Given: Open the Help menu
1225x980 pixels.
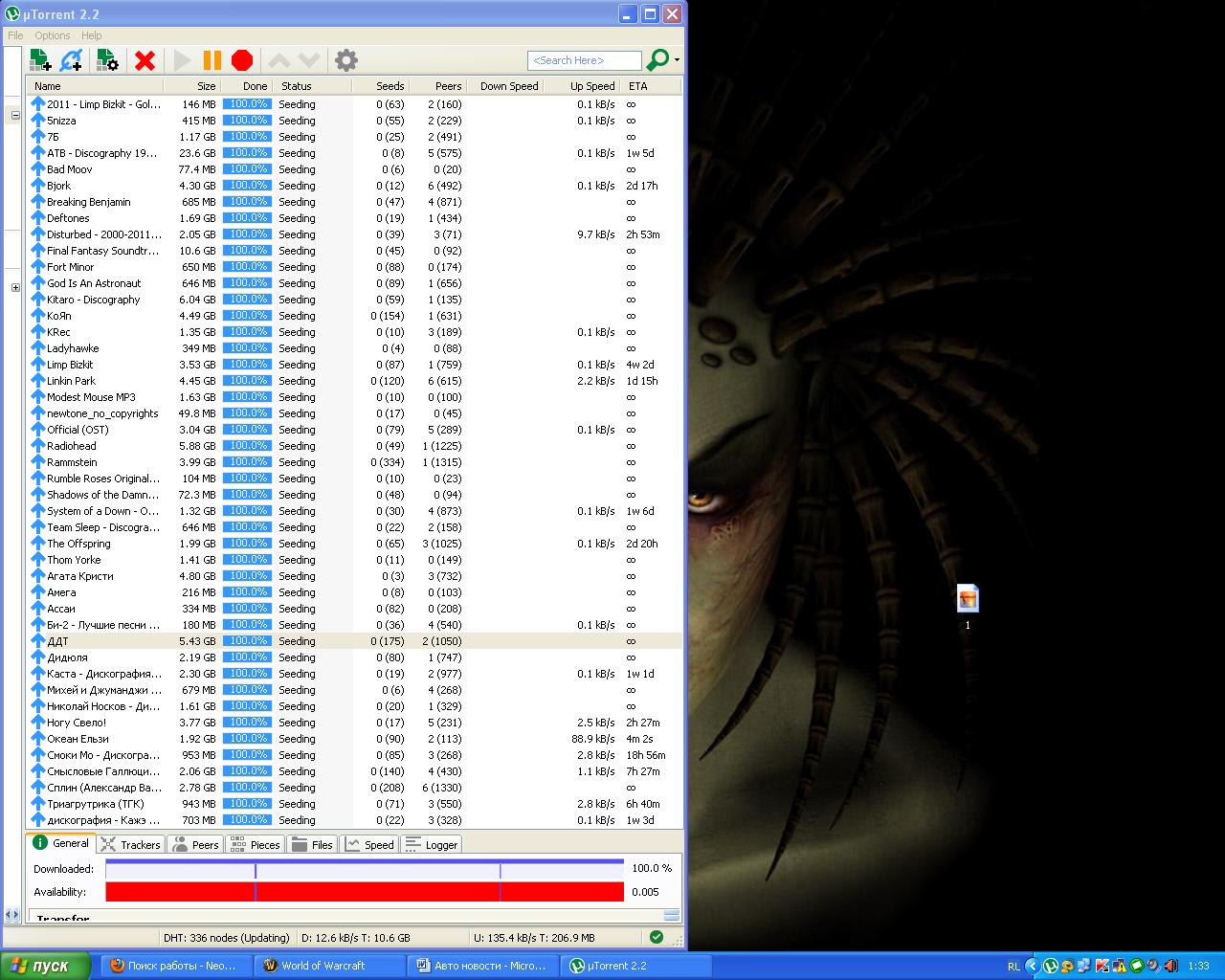Looking at the screenshot, I should point(91,35).
